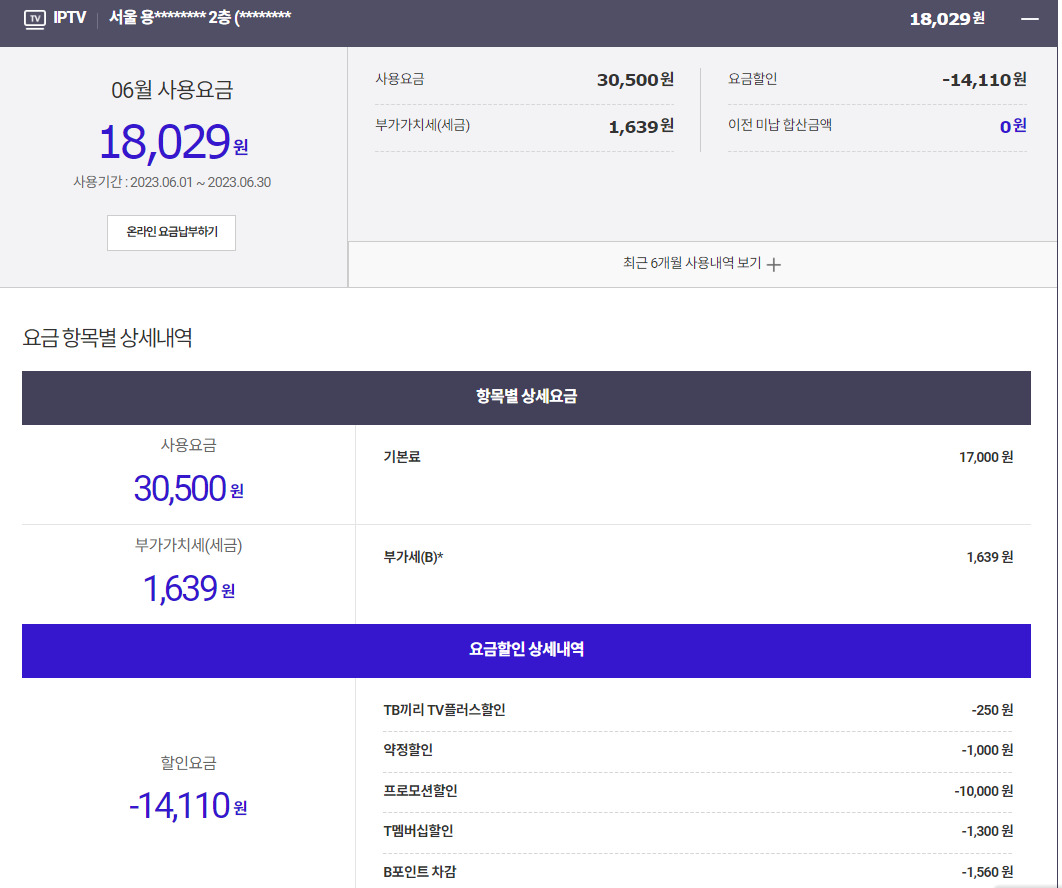Click the 기본료 line item
This screenshot has width=1062, height=888.
pyautogui.click(x=402, y=457)
